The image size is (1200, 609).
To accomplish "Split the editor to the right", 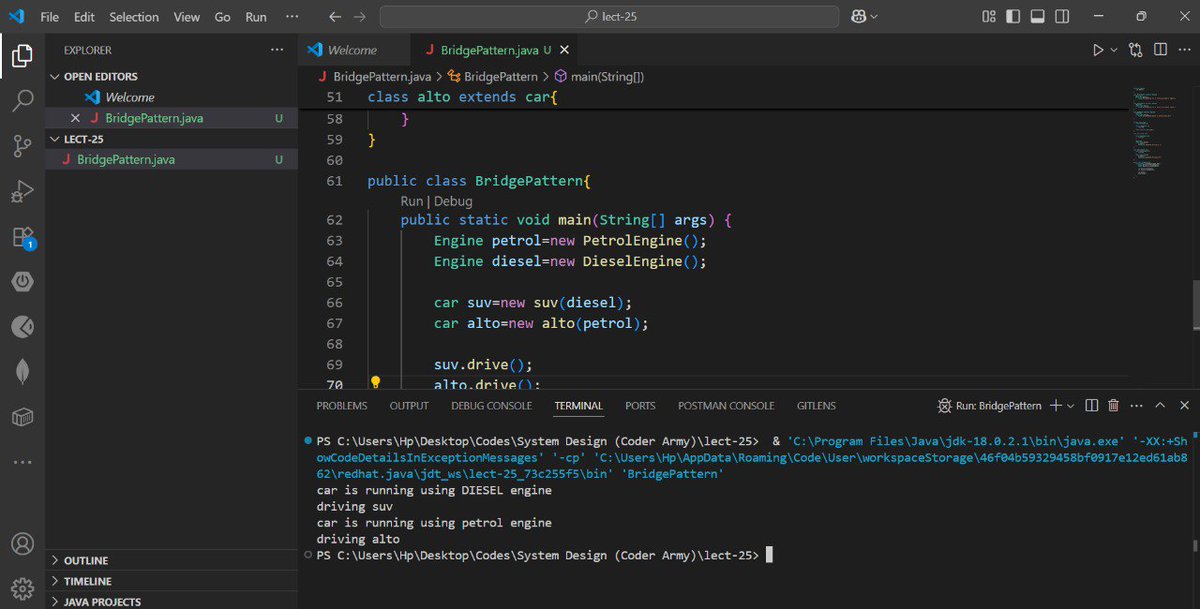I will tap(1161, 49).
